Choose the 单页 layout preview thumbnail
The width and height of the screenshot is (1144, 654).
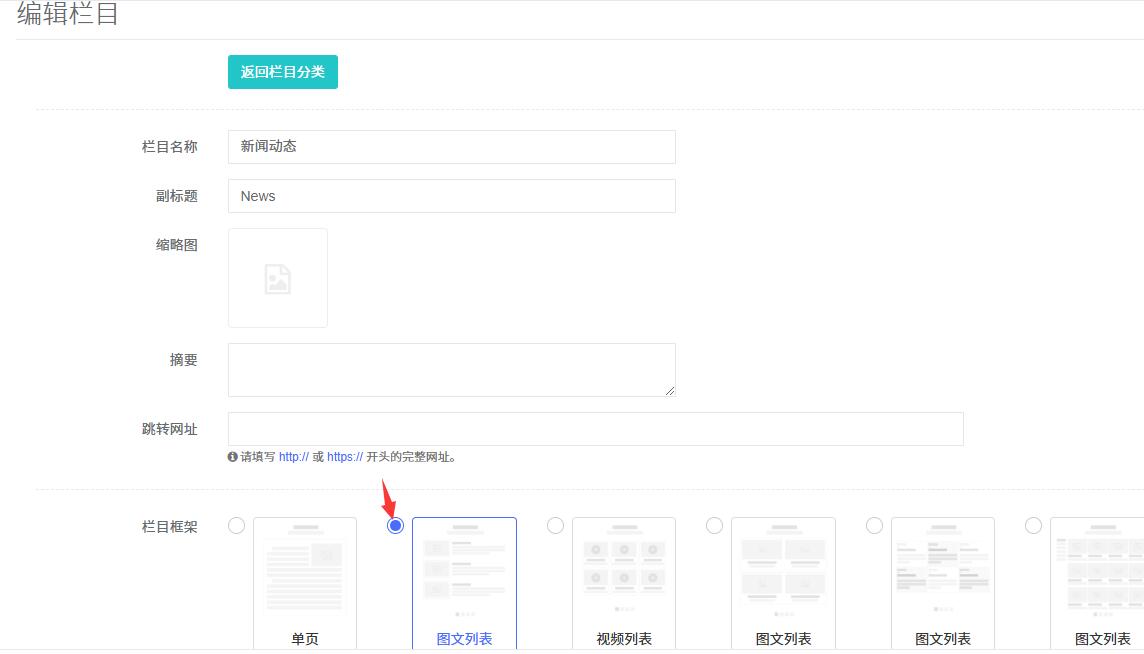click(305, 570)
